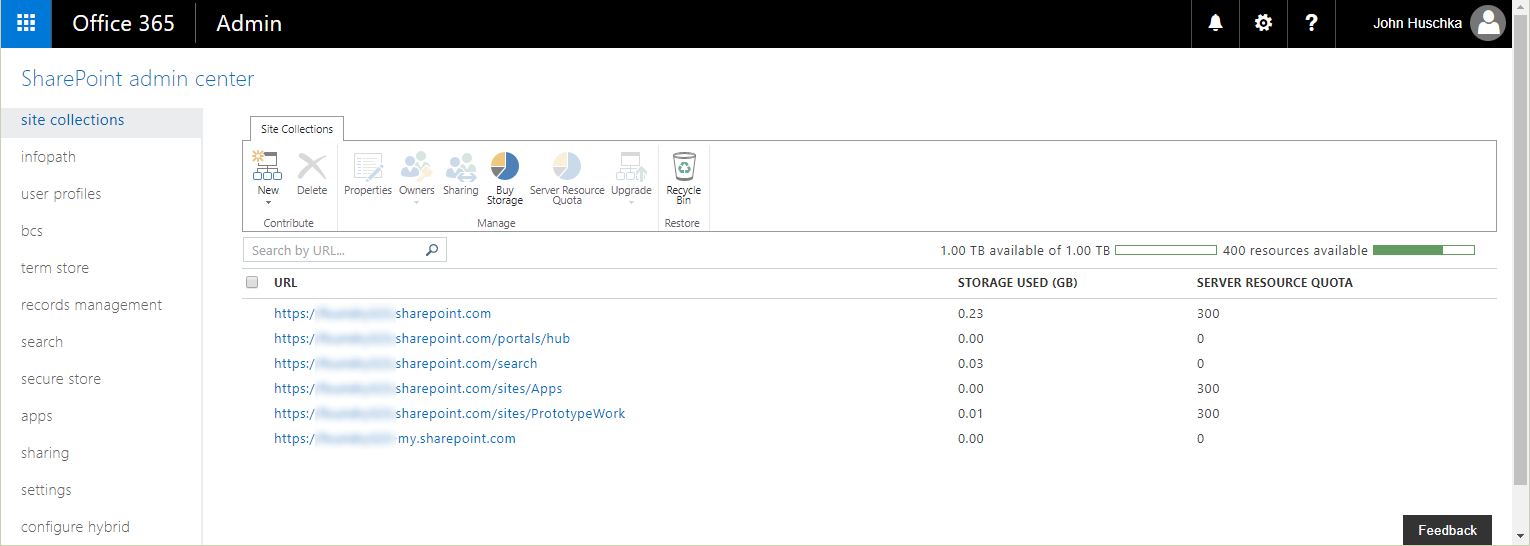This screenshot has width=1530, height=546.
Task: Click the Admin header link
Action: (x=249, y=23)
